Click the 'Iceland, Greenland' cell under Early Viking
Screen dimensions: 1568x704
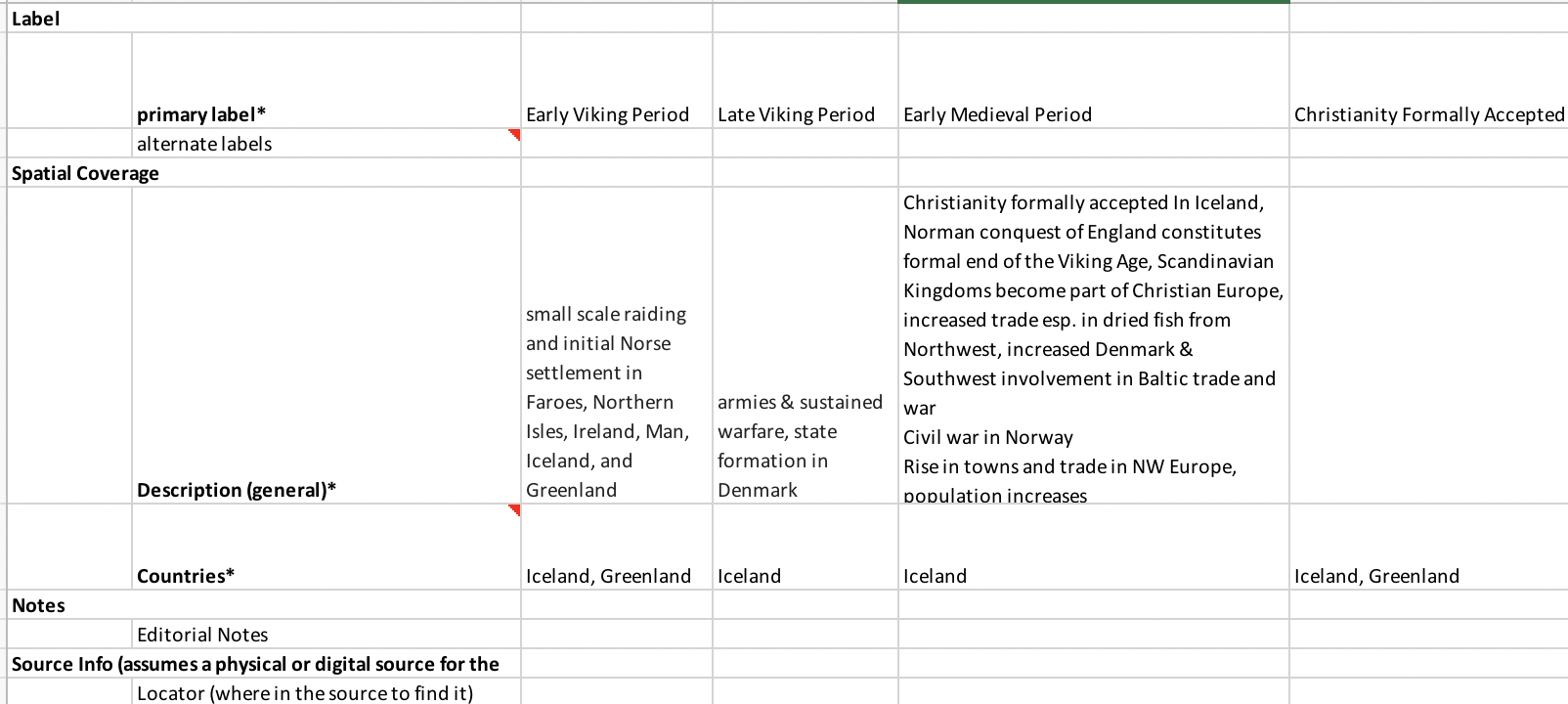coord(617,547)
